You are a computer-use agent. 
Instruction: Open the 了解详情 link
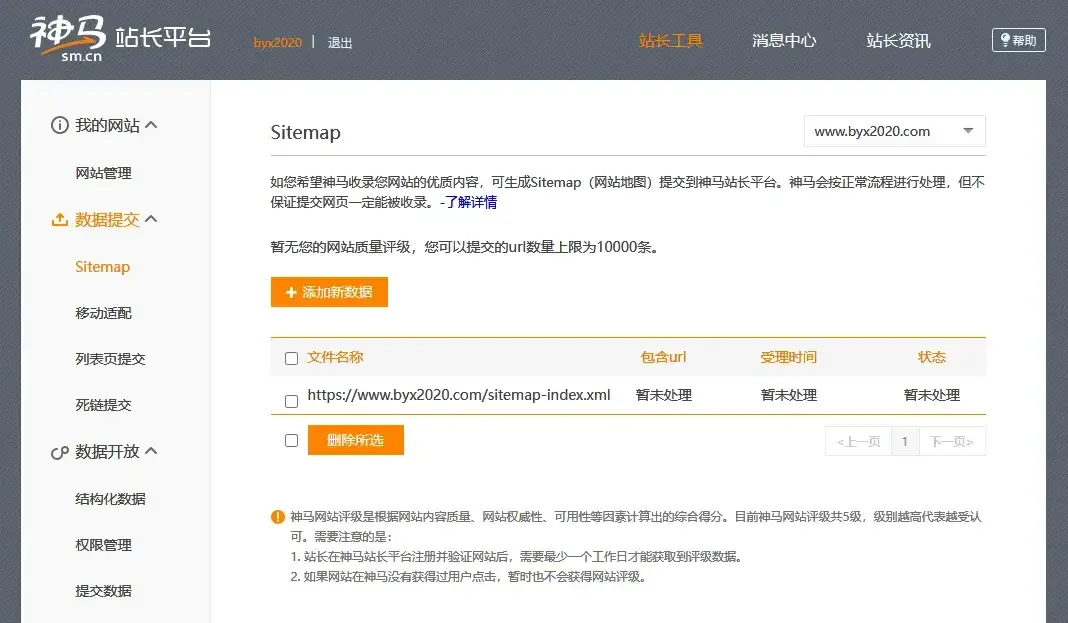pyautogui.click(x=471, y=202)
